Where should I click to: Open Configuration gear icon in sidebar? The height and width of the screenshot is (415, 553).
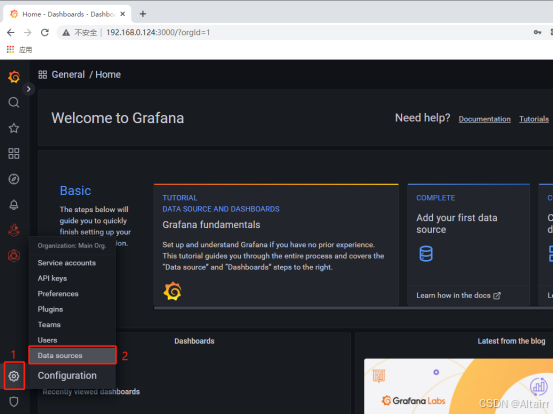click(14, 376)
